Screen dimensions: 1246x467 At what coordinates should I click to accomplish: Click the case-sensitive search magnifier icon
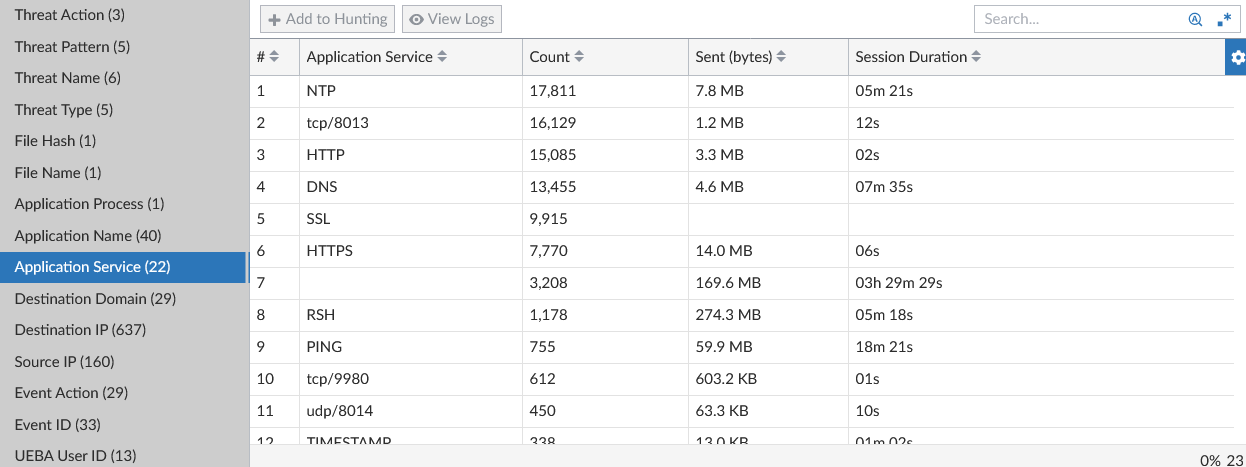pyautogui.click(x=1195, y=19)
